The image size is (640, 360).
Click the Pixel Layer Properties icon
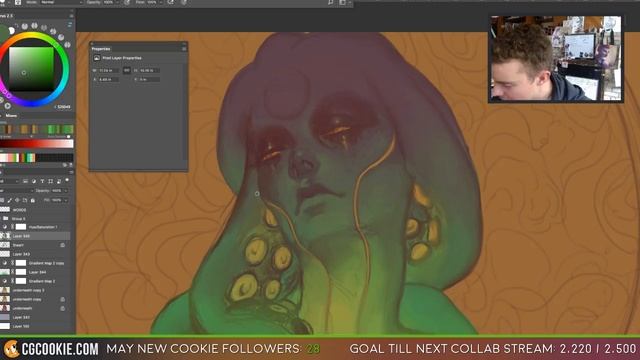[97, 58]
